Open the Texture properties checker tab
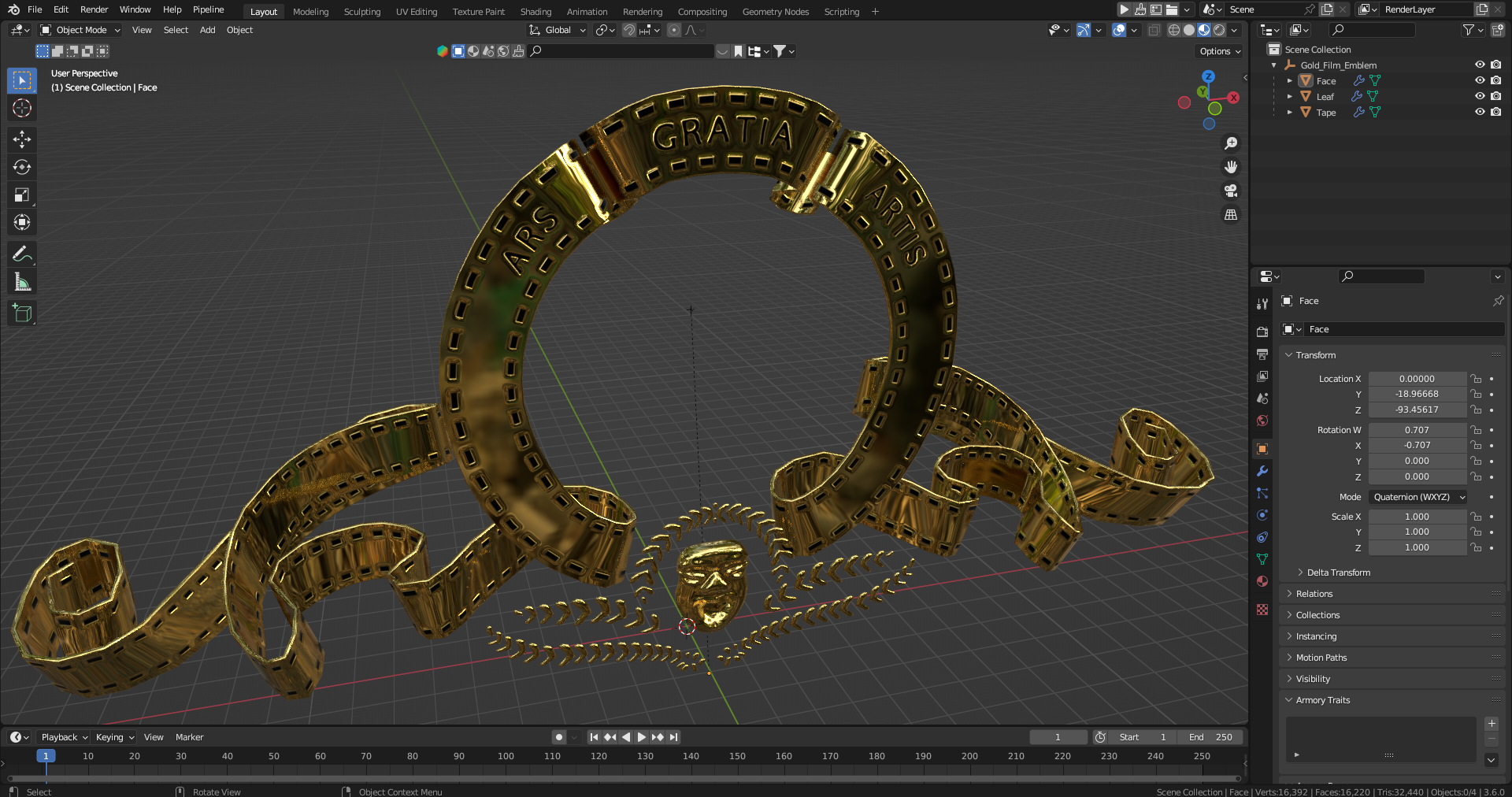 [1262, 610]
